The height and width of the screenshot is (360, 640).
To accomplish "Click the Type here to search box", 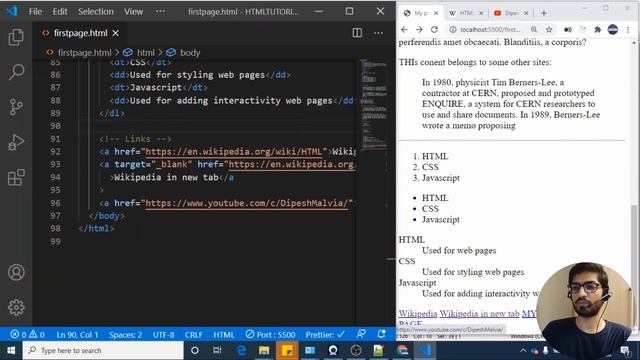I will (x=103, y=351).
